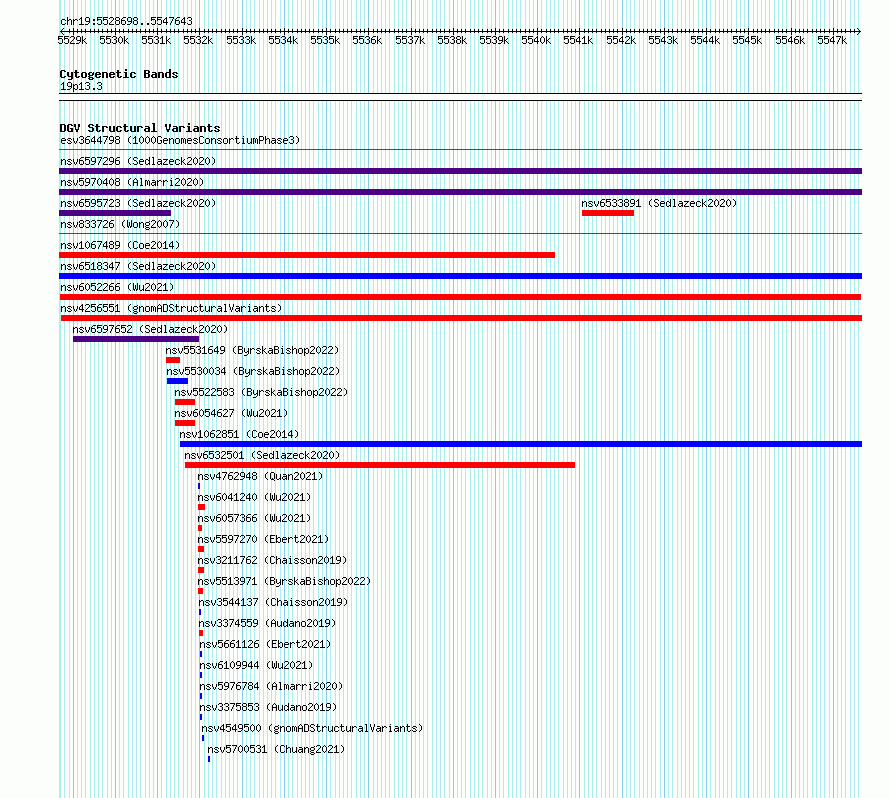Click the nsv833726 (Wong2007) label
The width and height of the screenshot is (890, 798).
(120, 224)
